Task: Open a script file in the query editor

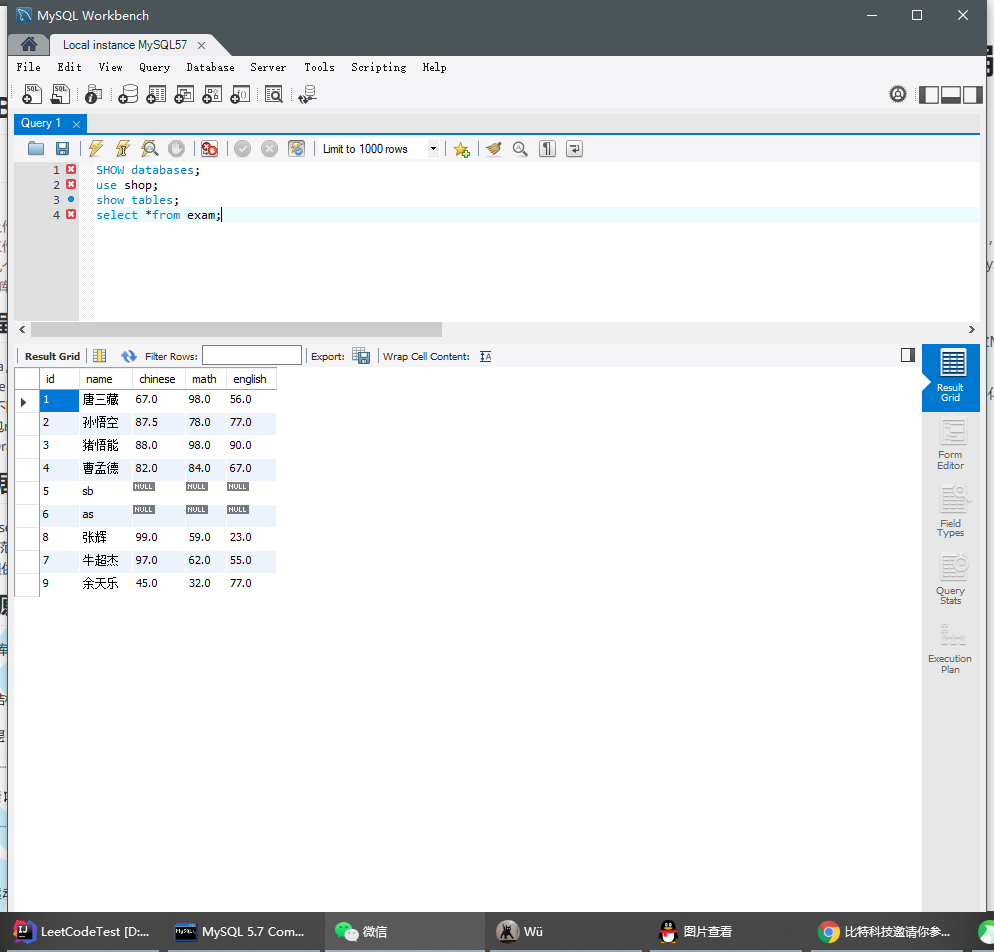Action: tap(36, 148)
